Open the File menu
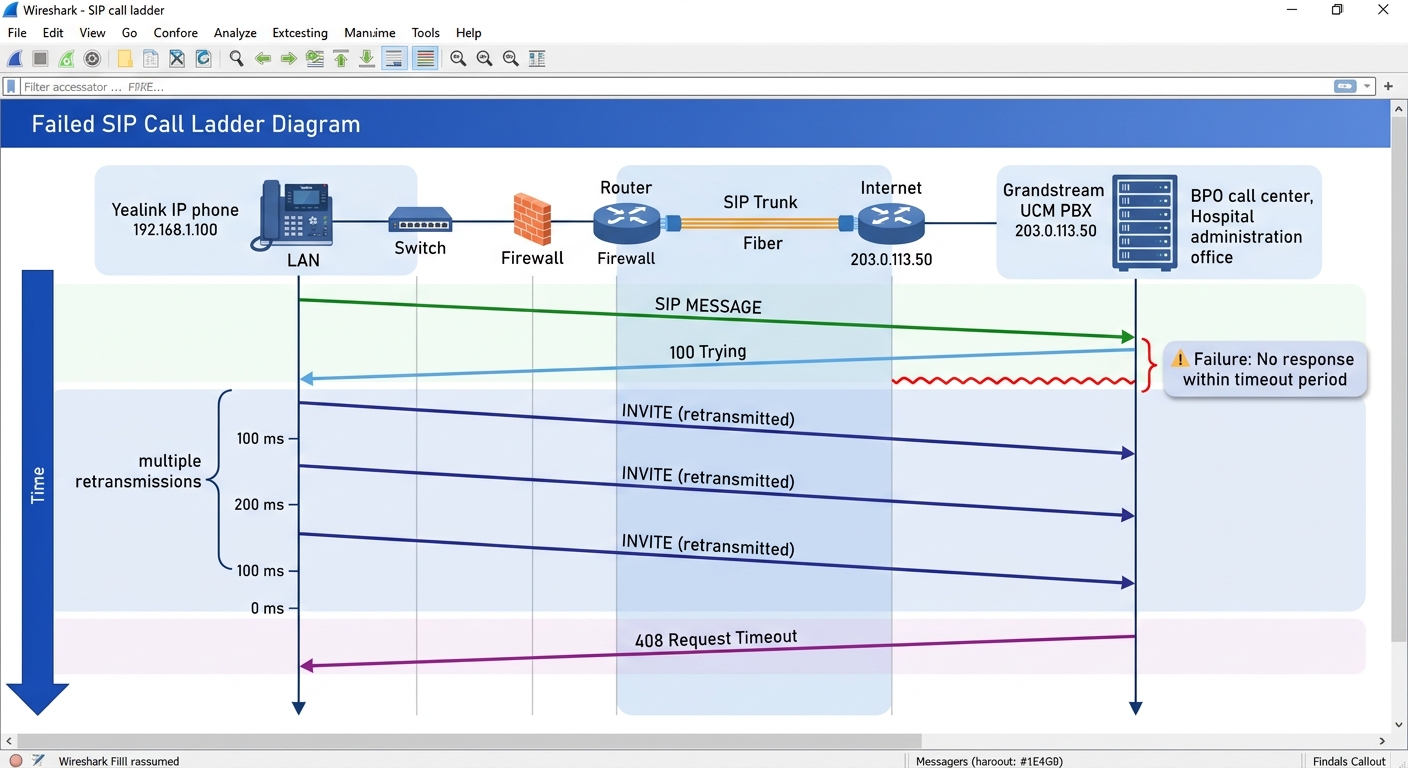This screenshot has height=768, width=1408. pos(17,33)
